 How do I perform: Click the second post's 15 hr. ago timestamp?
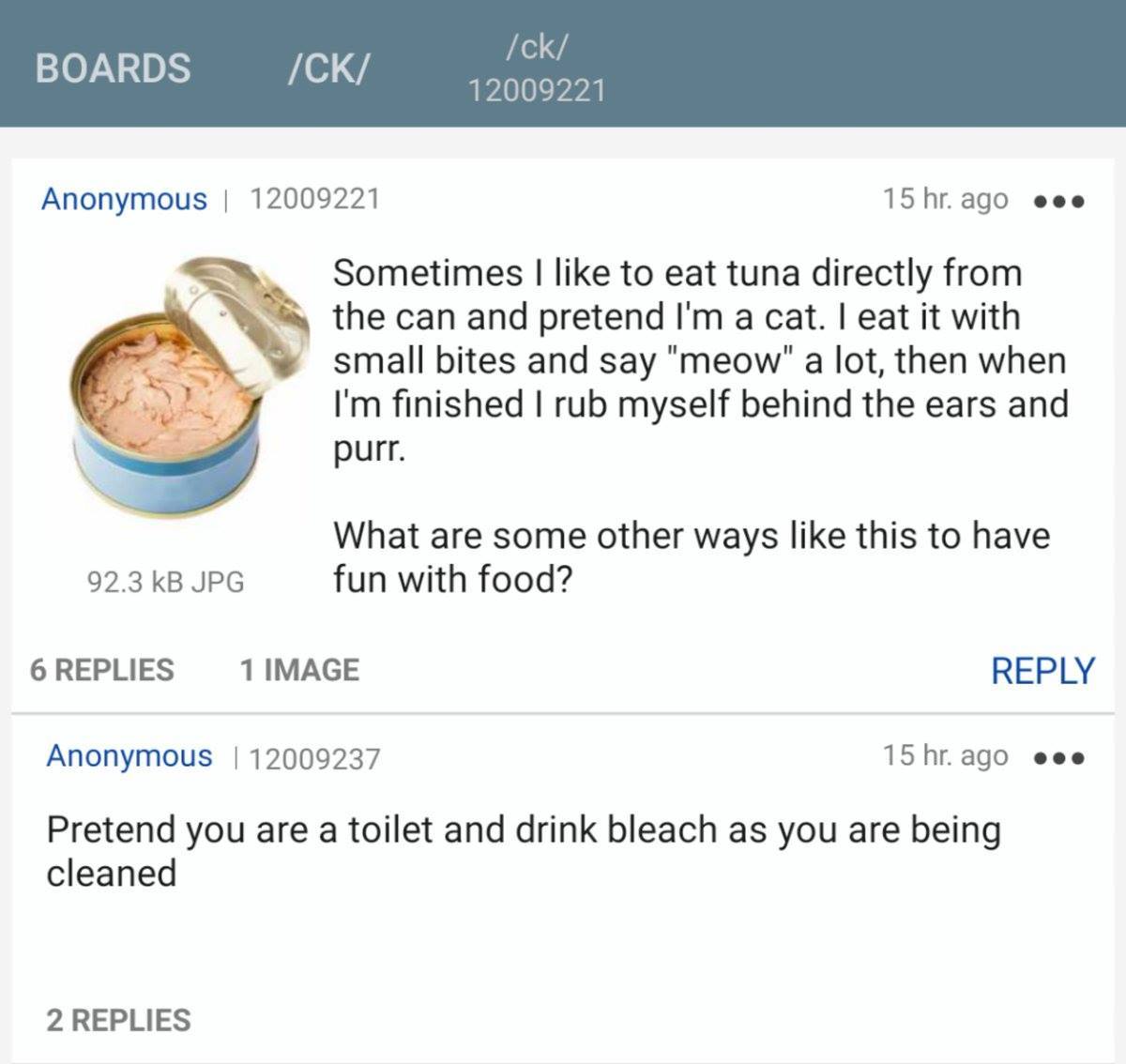click(x=945, y=756)
